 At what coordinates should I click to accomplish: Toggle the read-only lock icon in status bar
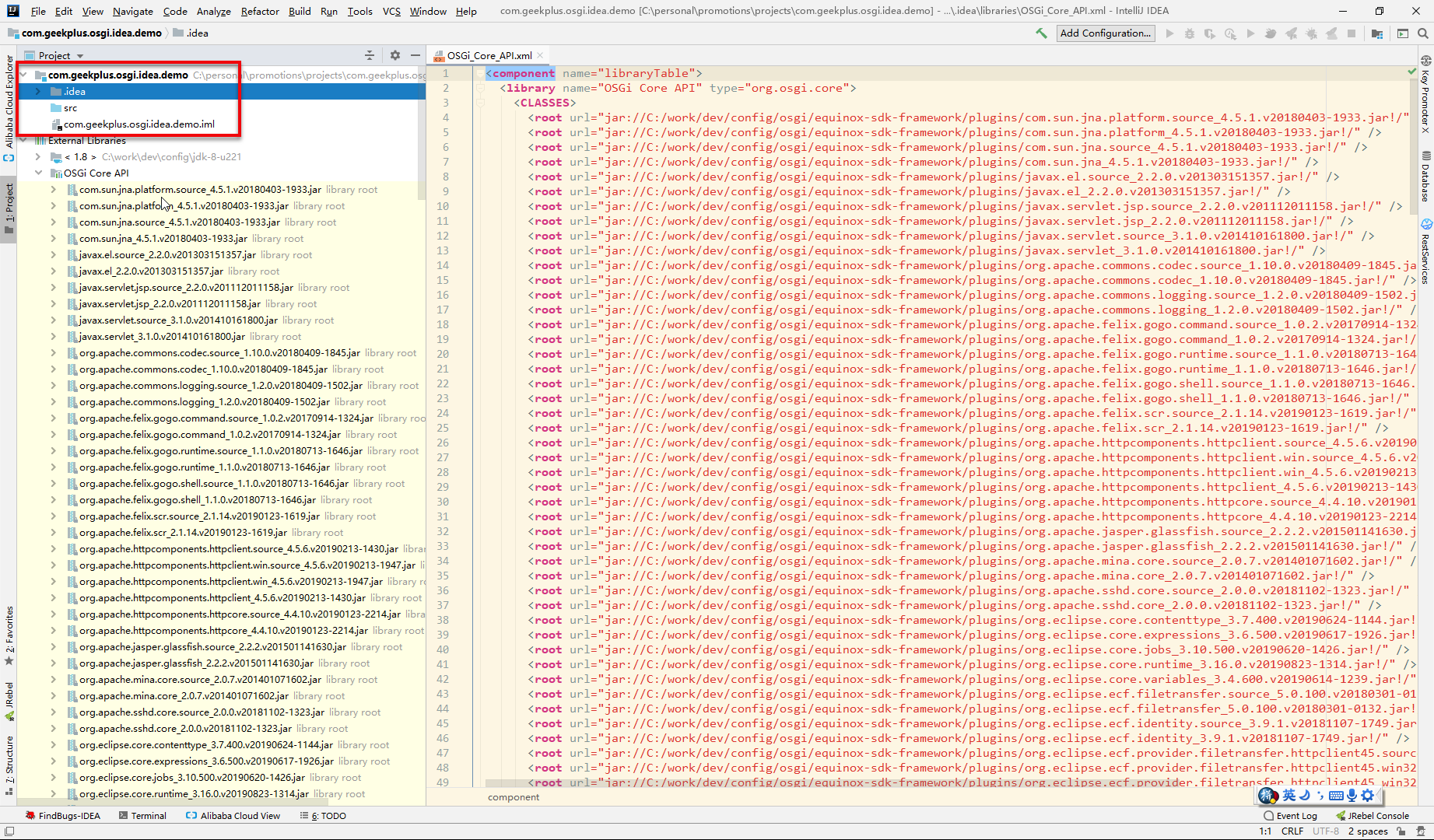click(1401, 831)
